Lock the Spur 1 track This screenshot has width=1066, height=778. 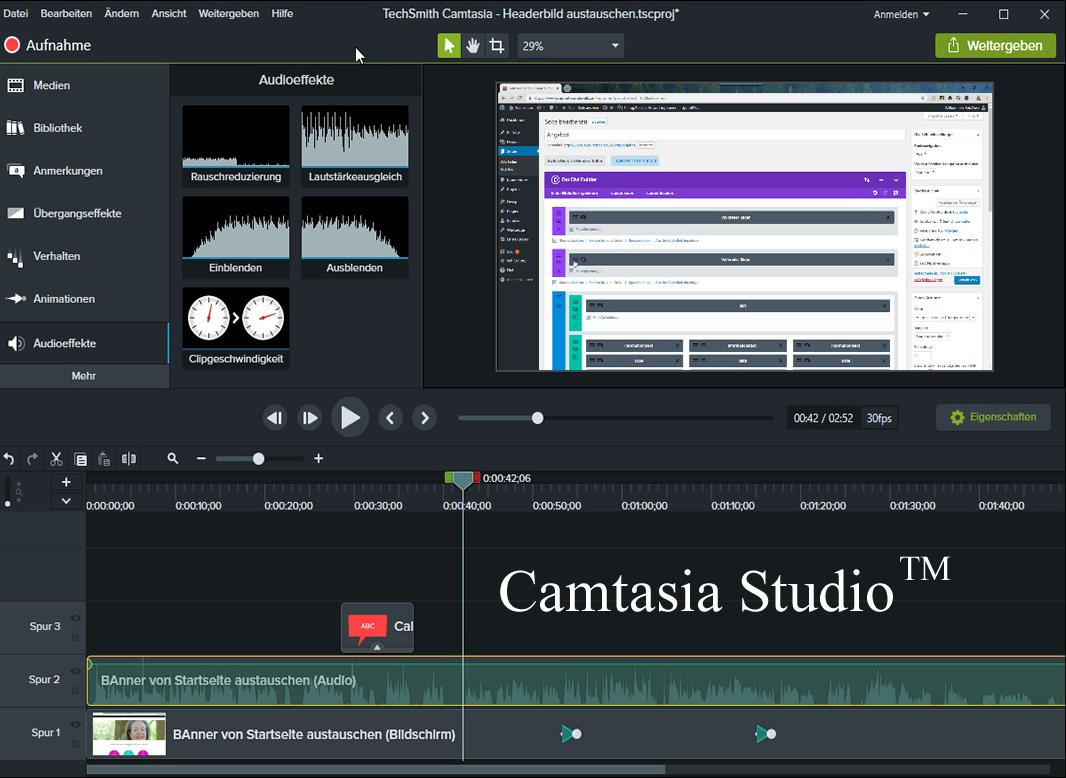(75, 744)
